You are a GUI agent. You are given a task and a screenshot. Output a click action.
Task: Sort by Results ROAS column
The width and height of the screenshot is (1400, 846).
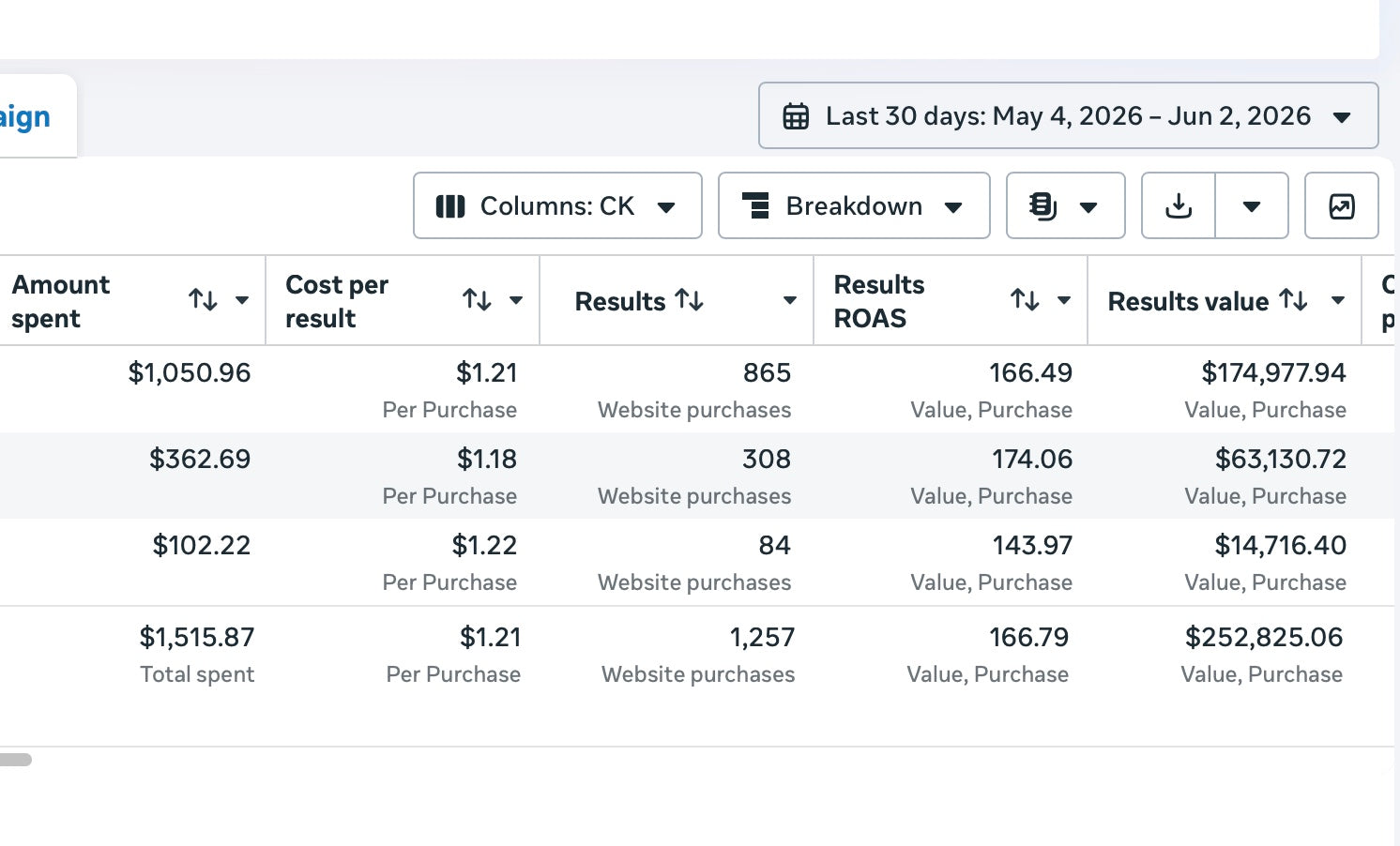click(x=1025, y=300)
